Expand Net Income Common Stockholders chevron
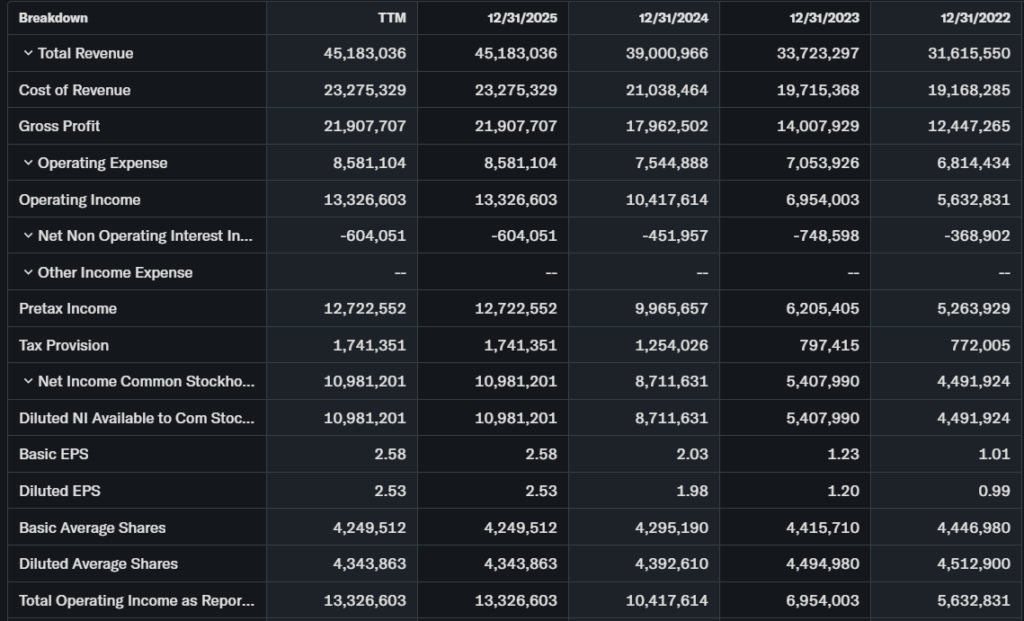Viewport: 1024px width, 621px height. pos(27,381)
